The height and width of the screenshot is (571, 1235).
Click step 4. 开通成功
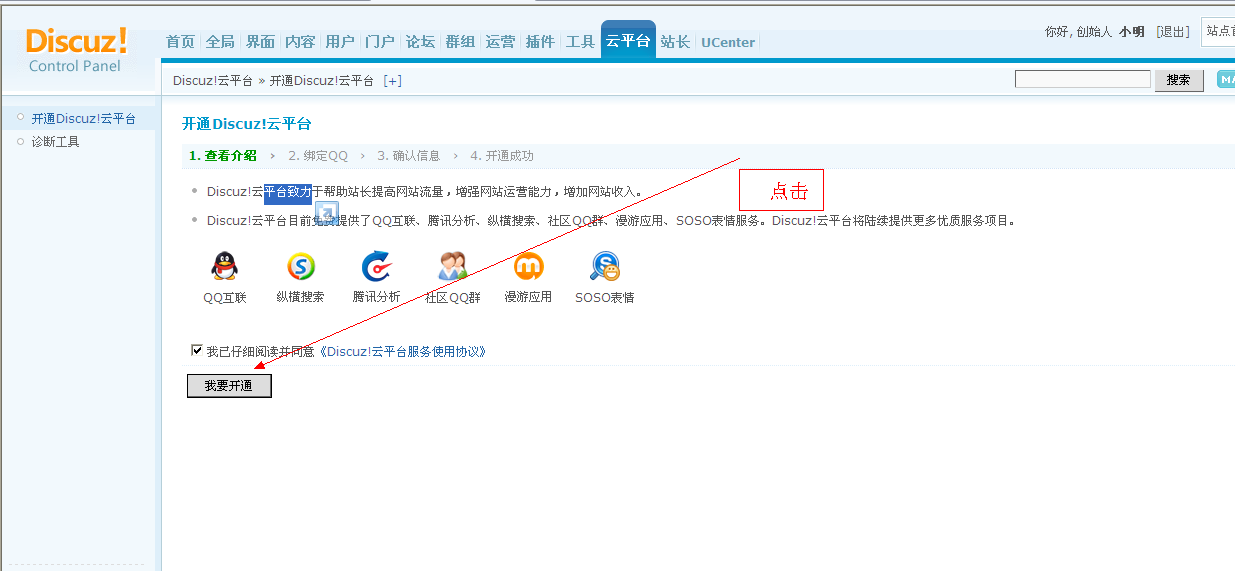(x=502, y=156)
